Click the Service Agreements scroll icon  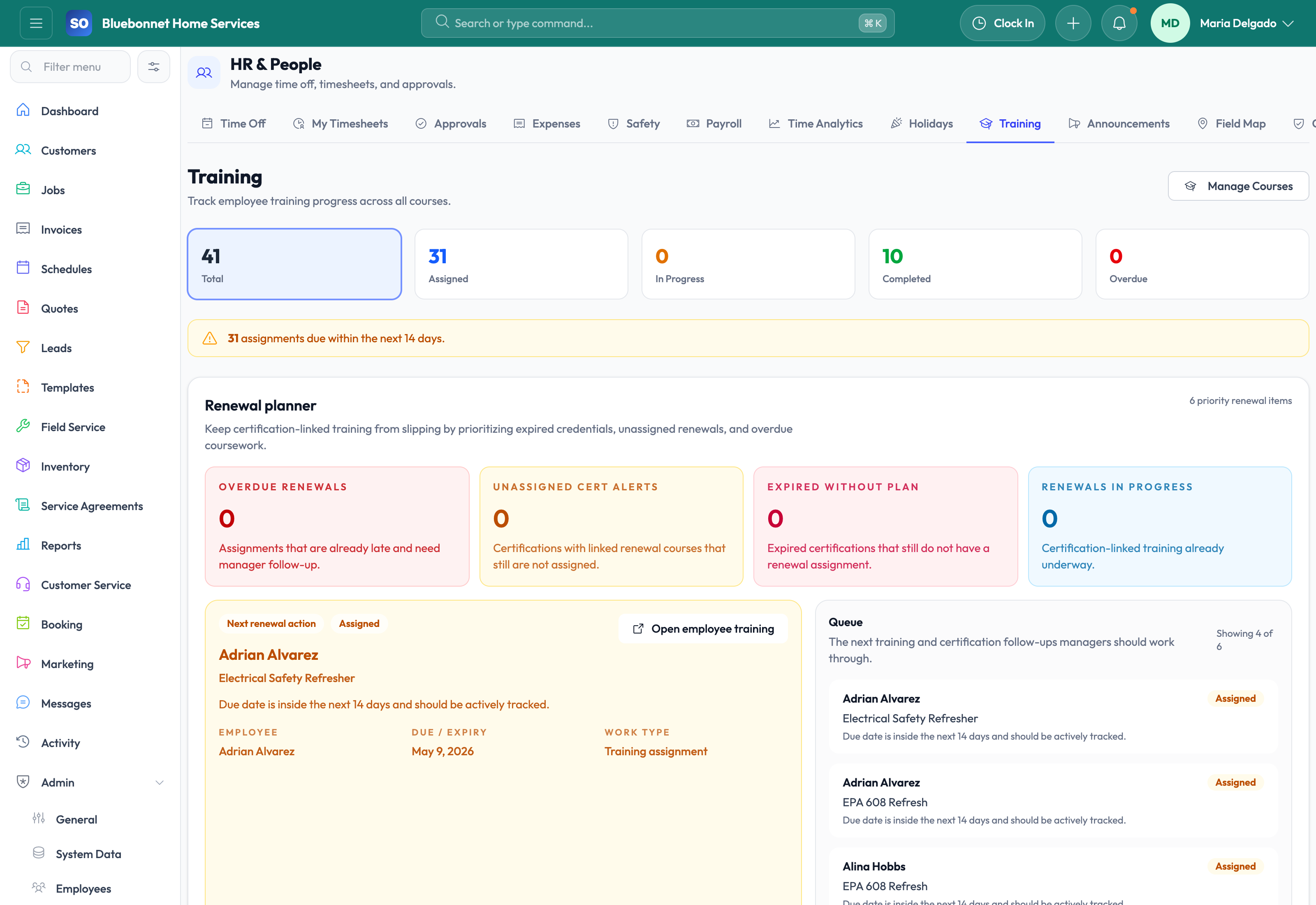coord(23,505)
